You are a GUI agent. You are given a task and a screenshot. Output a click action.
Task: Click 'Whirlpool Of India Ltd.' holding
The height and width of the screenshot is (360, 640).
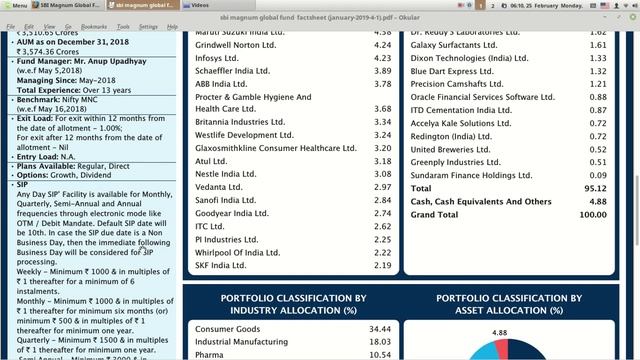click(x=238, y=252)
